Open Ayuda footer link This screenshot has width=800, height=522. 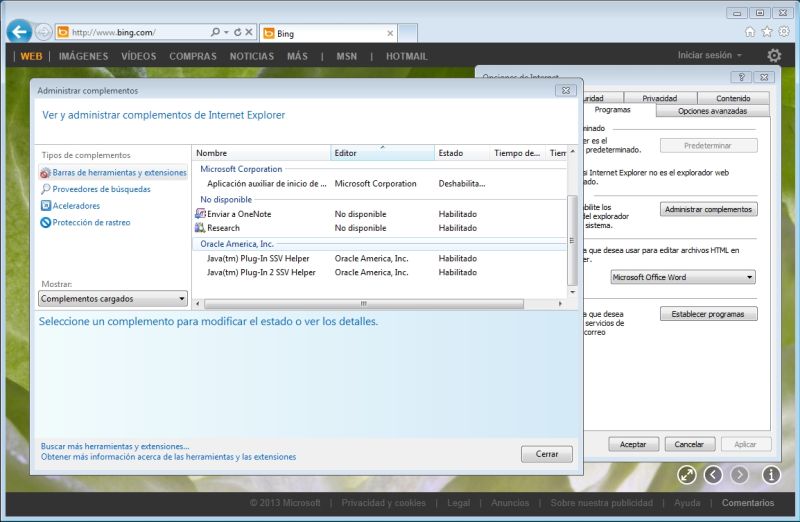pyautogui.click(x=687, y=503)
